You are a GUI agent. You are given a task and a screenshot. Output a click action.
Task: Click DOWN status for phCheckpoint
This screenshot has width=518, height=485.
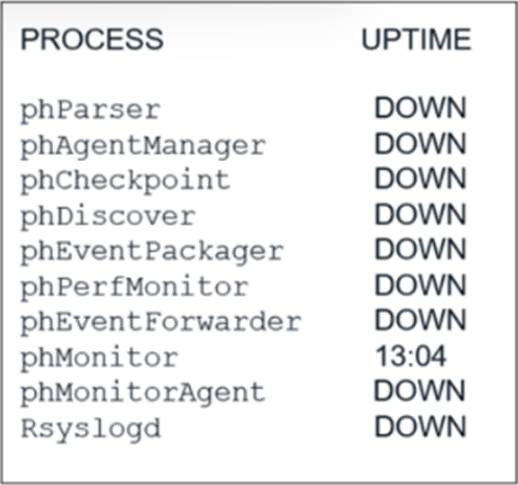tap(420, 179)
